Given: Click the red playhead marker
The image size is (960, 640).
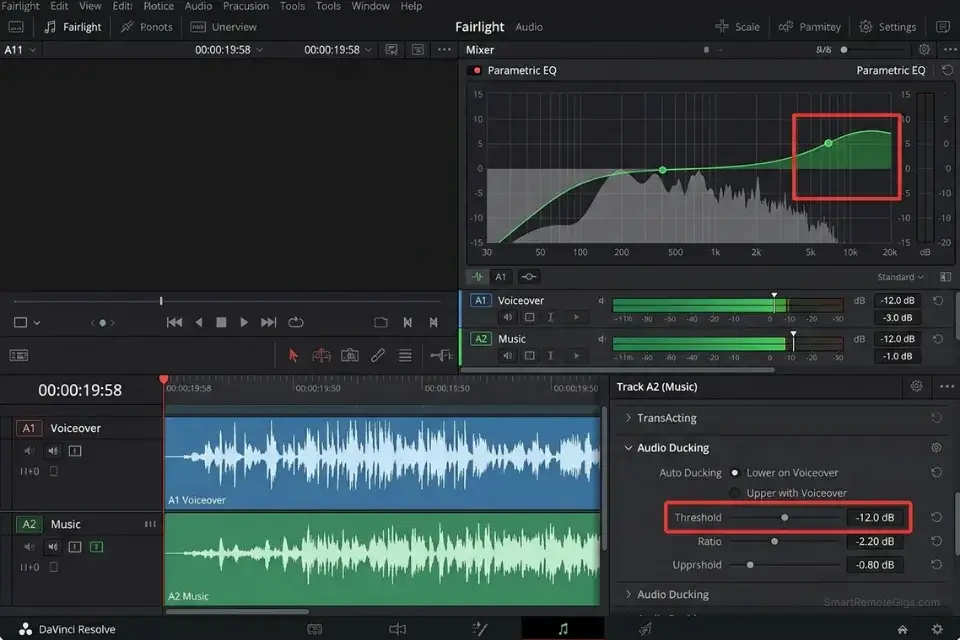Looking at the screenshot, I should (163, 380).
